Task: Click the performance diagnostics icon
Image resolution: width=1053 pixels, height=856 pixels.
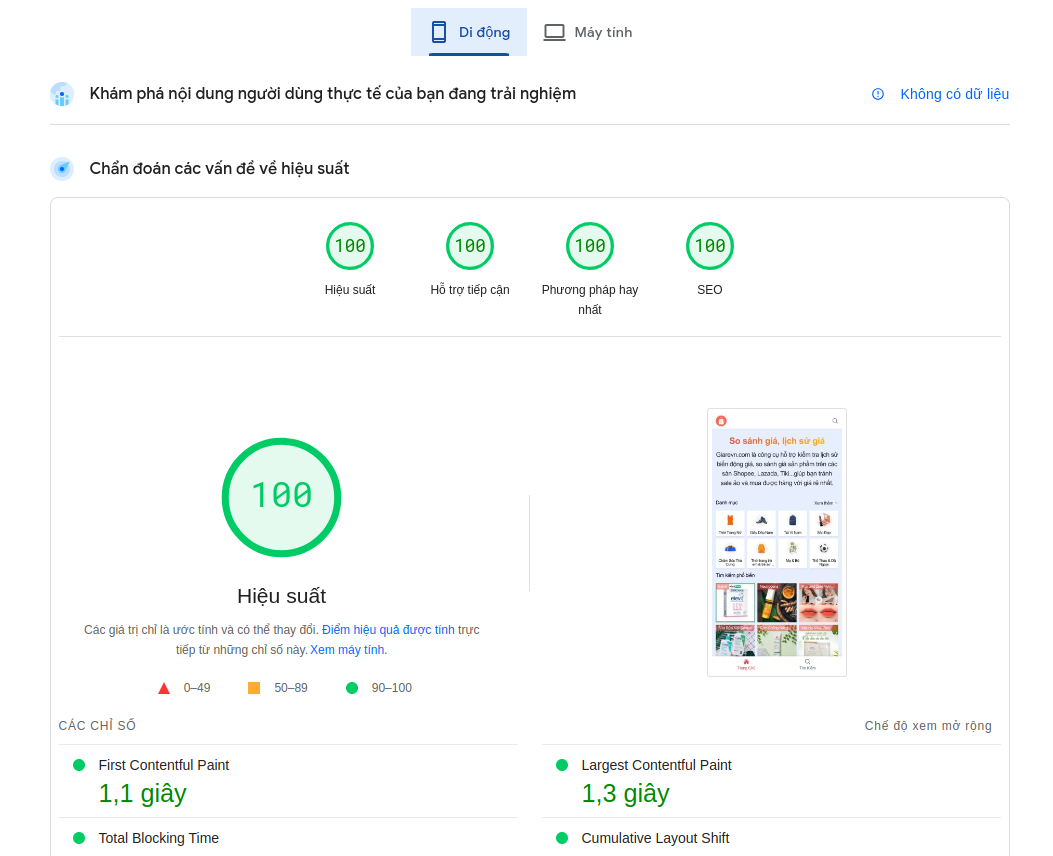Action: coord(62,169)
